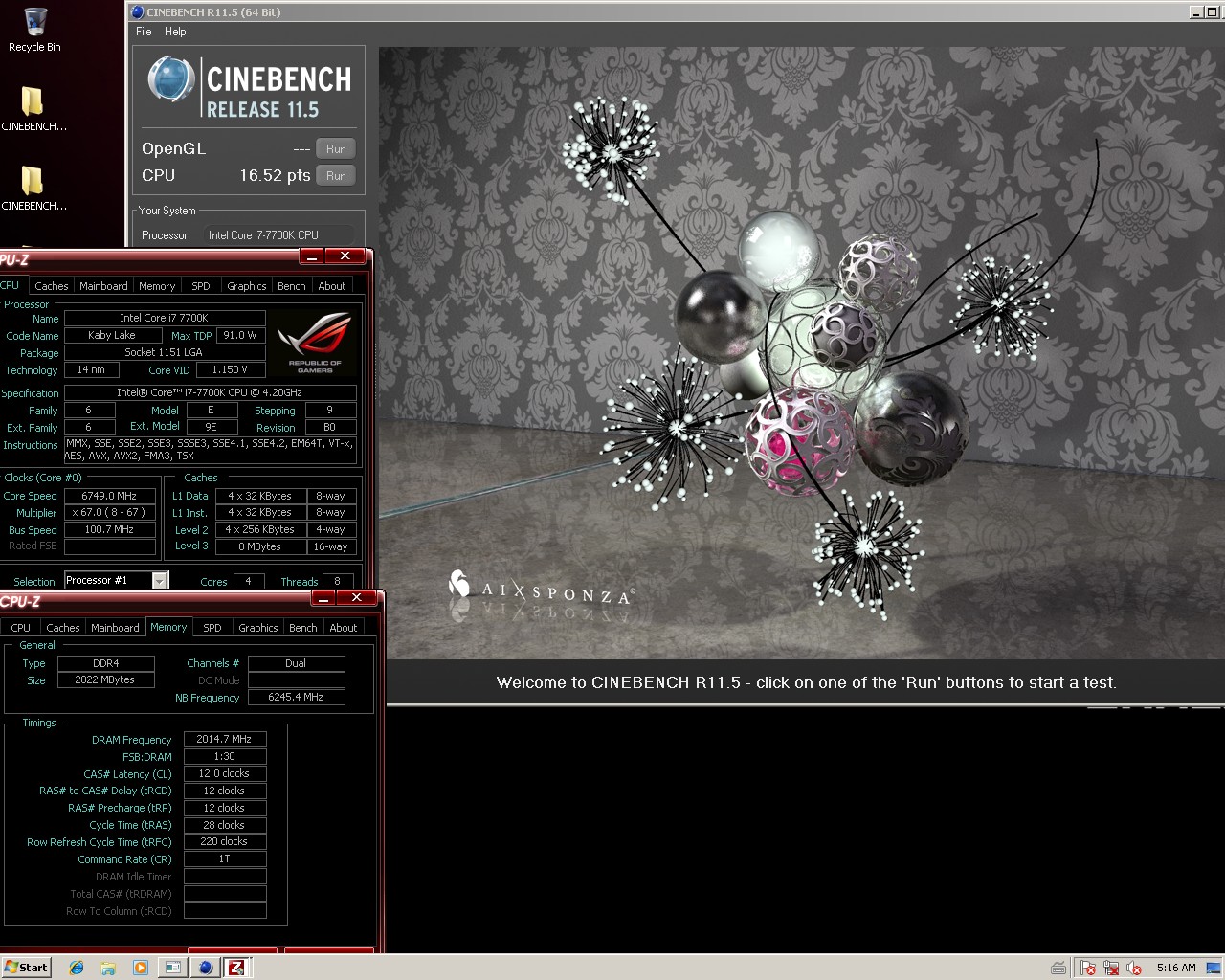1225x980 pixels.
Task: Launch Windows Media Player from taskbar
Action: (141, 968)
